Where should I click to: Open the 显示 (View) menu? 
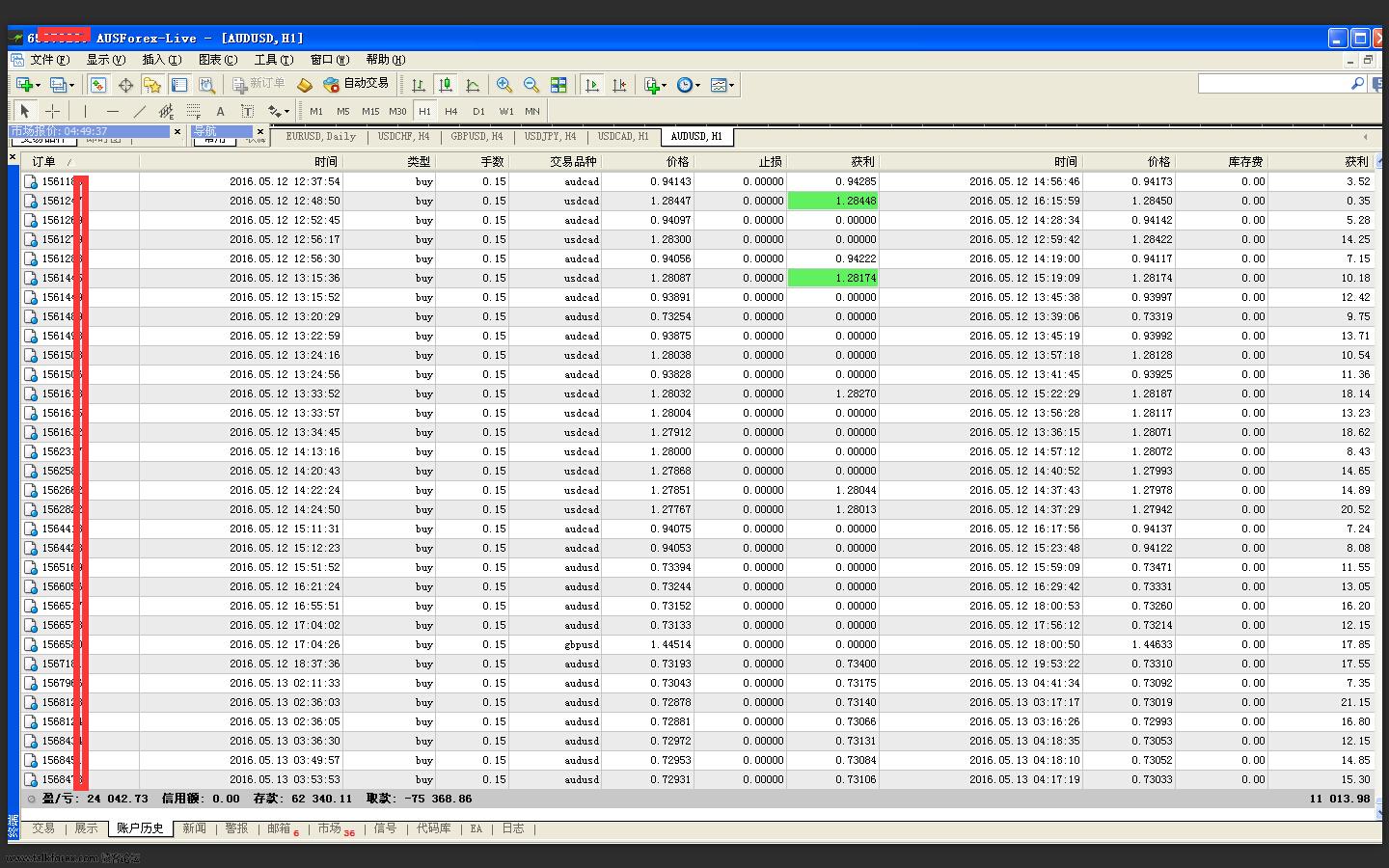pyautogui.click(x=106, y=60)
